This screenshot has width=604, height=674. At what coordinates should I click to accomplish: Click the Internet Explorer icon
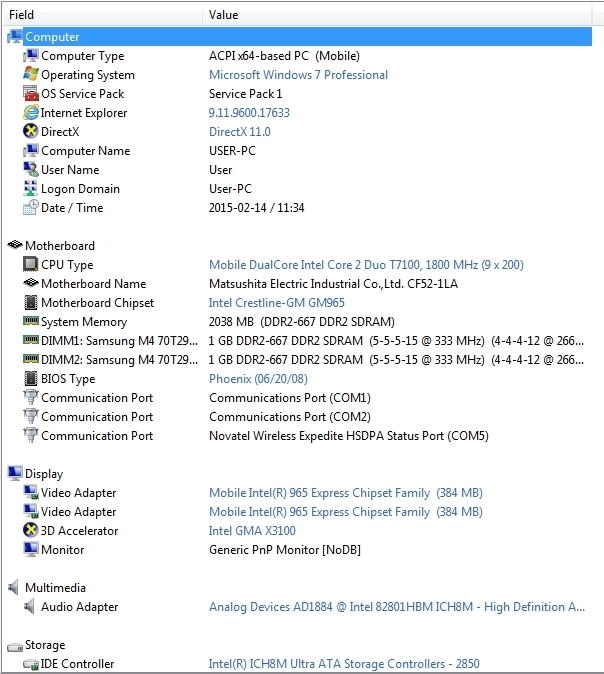(x=31, y=113)
